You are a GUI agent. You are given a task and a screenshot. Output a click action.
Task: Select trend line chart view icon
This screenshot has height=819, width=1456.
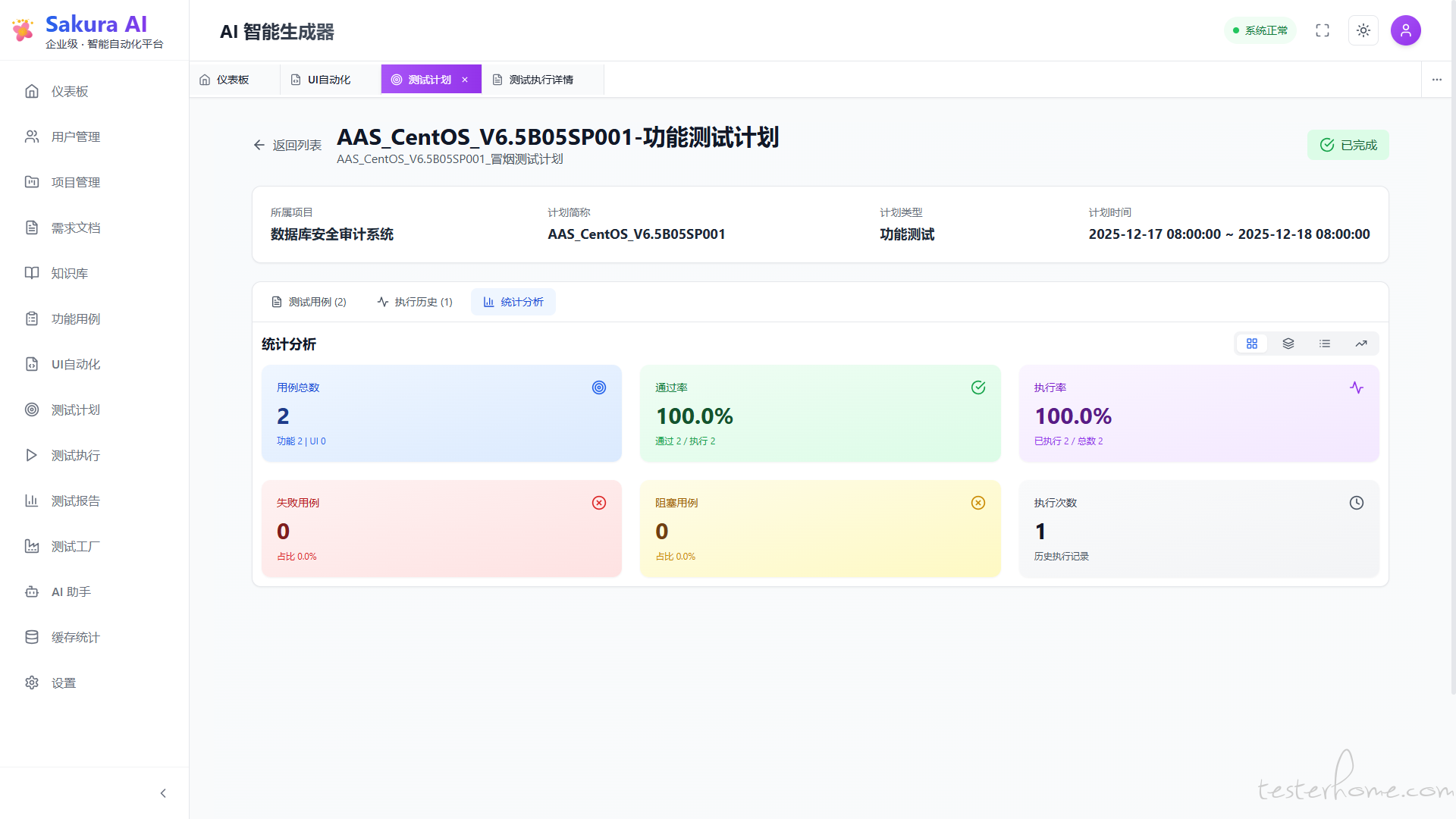tap(1361, 344)
